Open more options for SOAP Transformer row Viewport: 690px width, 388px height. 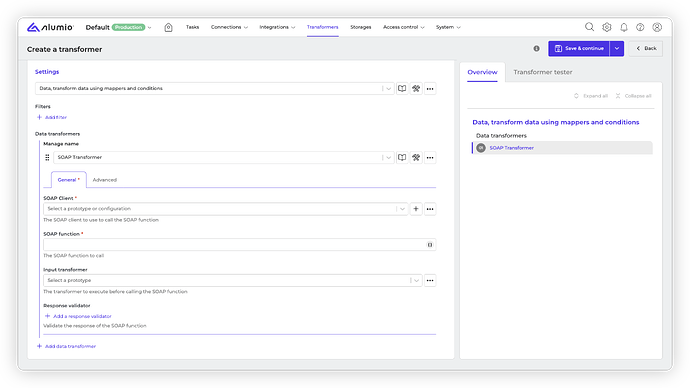tap(430, 157)
